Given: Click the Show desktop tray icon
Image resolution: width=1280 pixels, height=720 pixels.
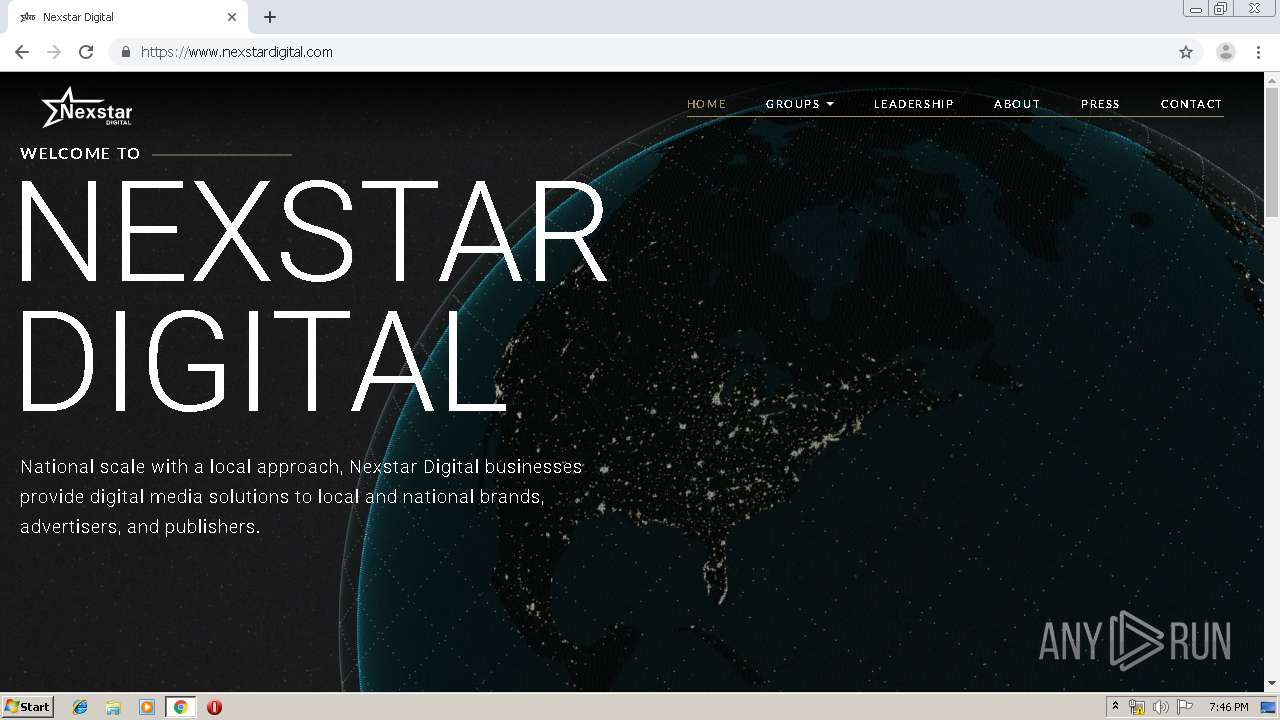Looking at the screenshot, I should (x=1269, y=707).
